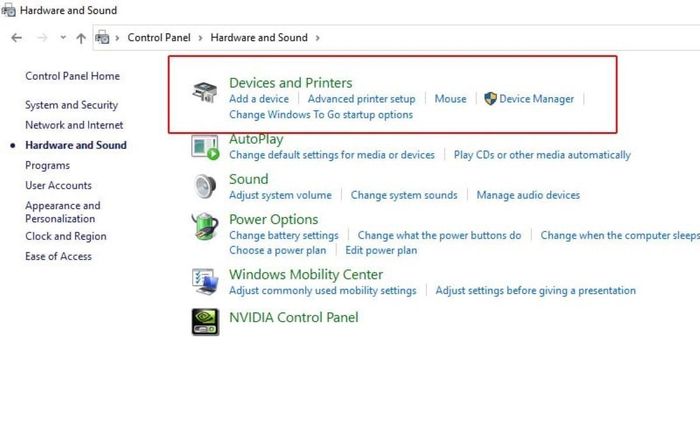Click Edit power plan

point(381,250)
